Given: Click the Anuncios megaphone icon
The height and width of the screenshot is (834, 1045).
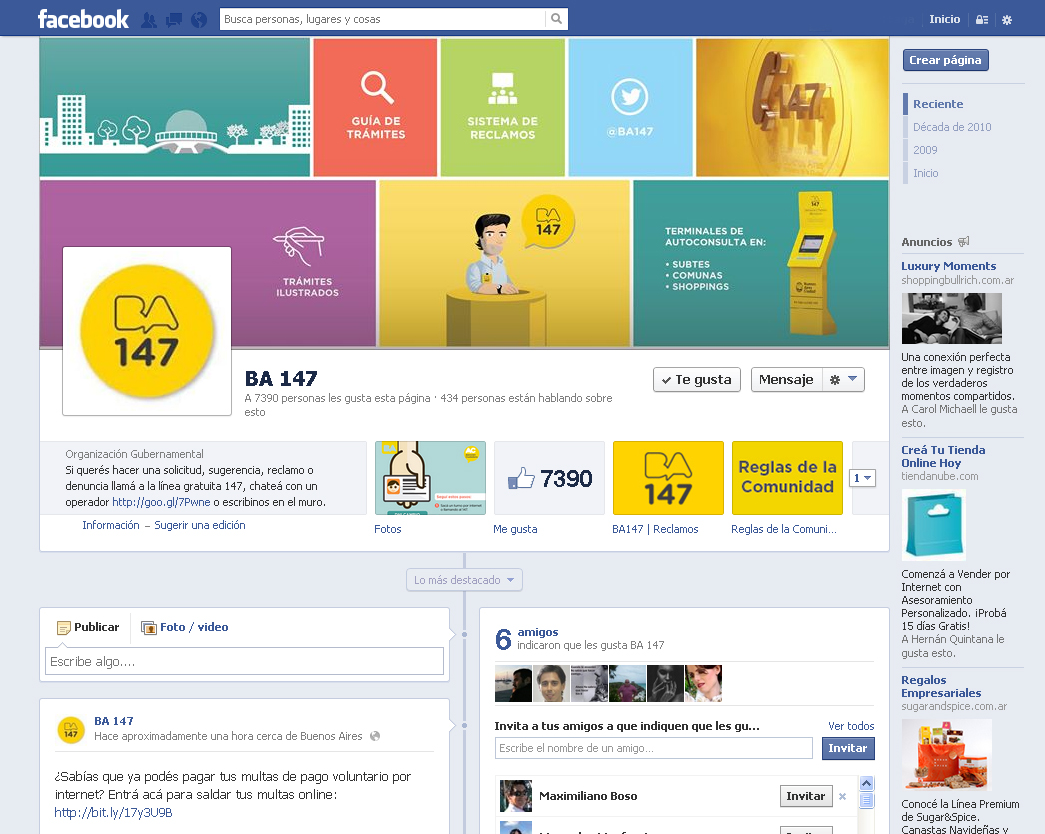Looking at the screenshot, I should (x=964, y=241).
